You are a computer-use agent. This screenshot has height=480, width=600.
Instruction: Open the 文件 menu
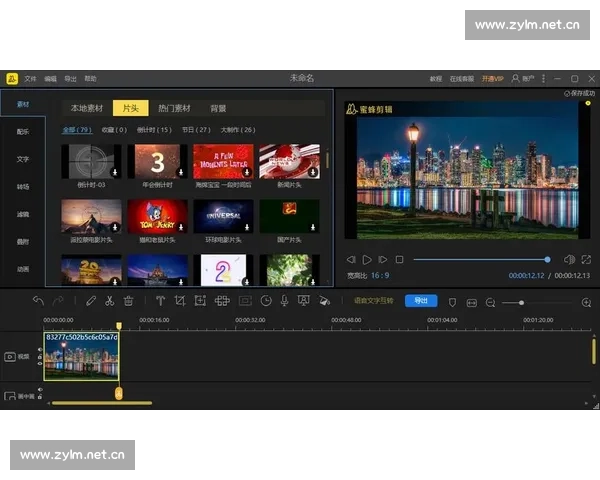[x=30, y=78]
